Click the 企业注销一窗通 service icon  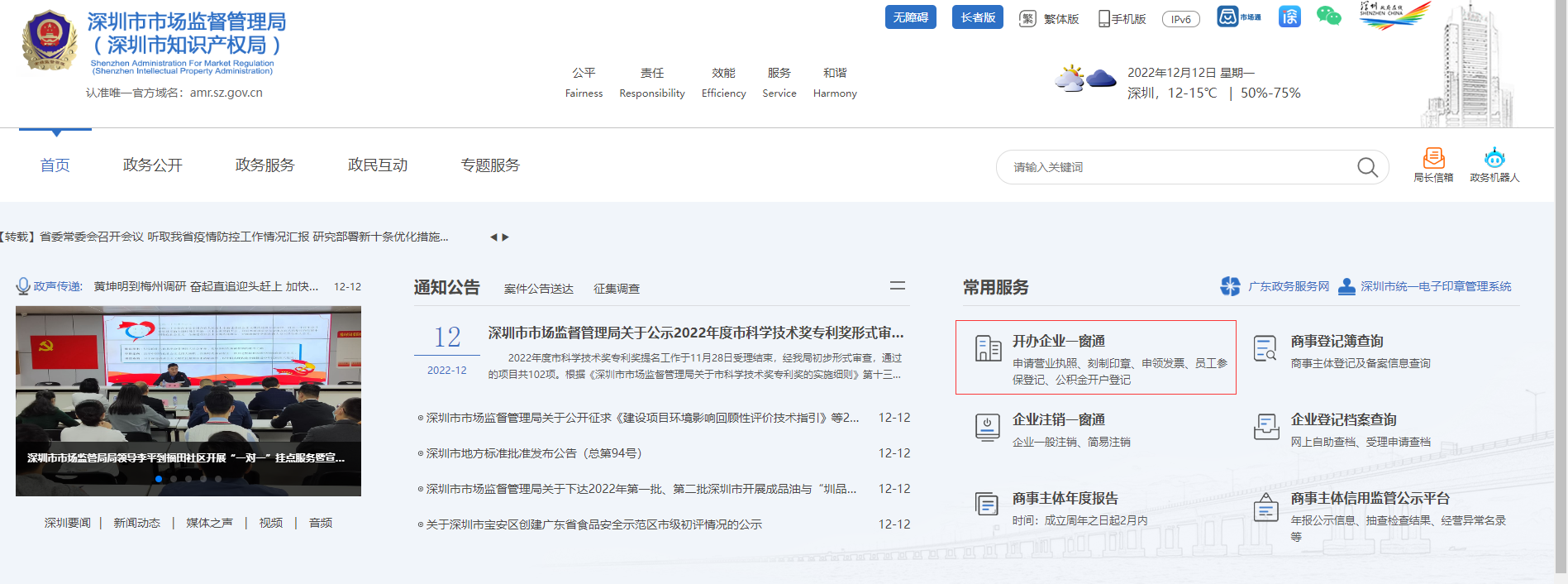click(x=987, y=428)
